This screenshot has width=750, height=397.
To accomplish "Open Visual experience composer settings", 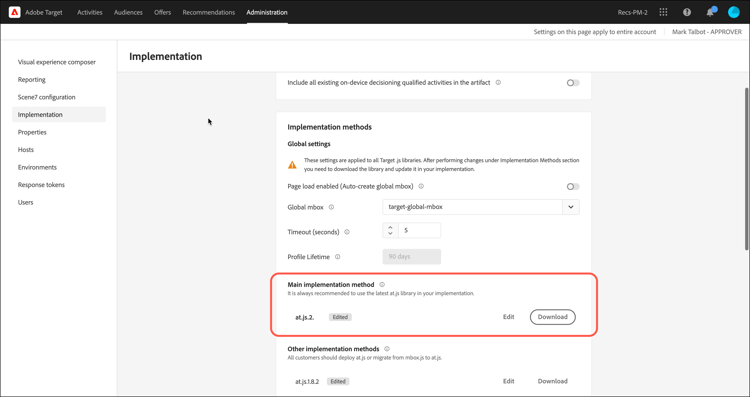I will (x=57, y=62).
